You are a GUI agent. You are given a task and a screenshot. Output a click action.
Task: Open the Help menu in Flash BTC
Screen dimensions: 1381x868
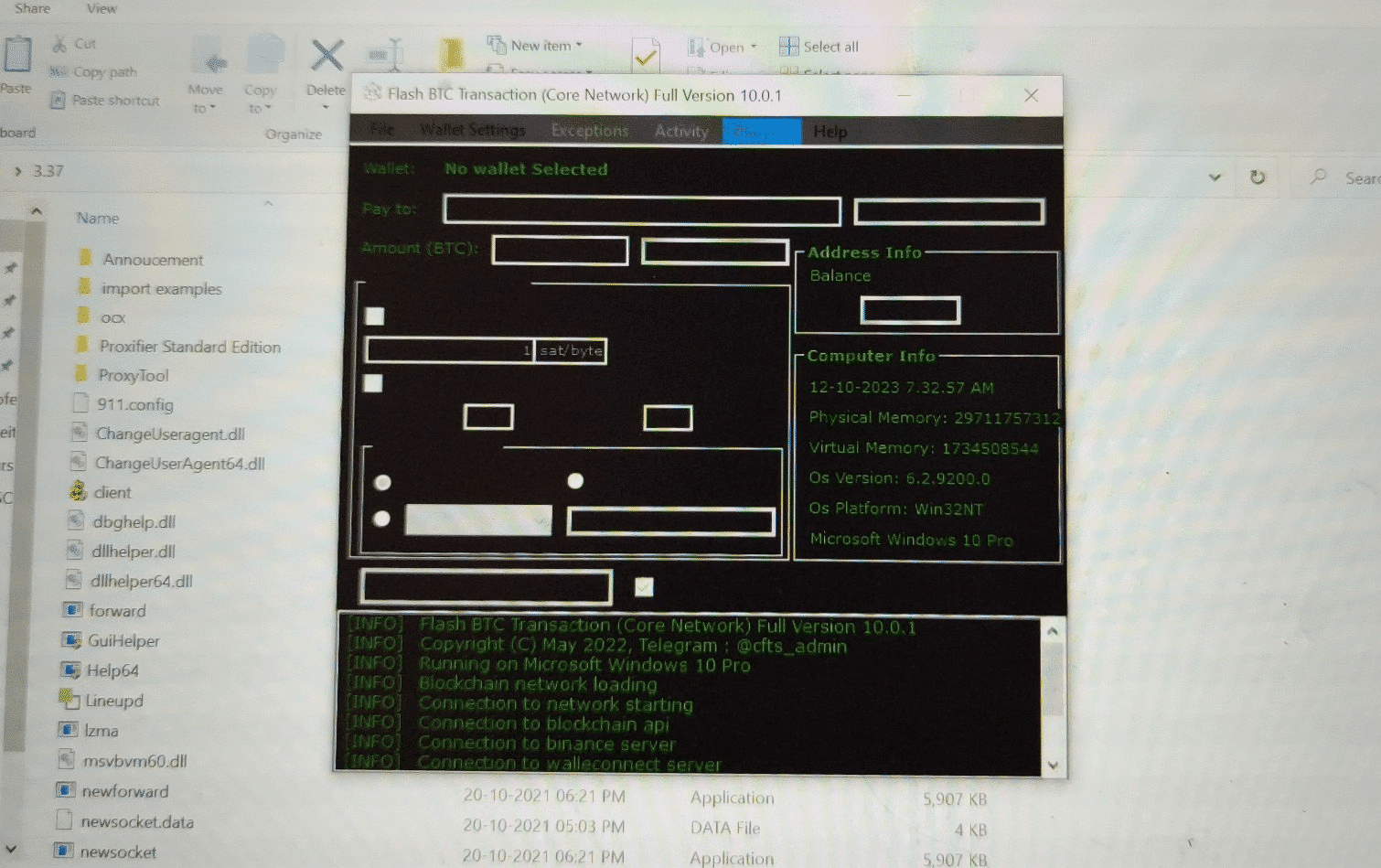[x=830, y=132]
